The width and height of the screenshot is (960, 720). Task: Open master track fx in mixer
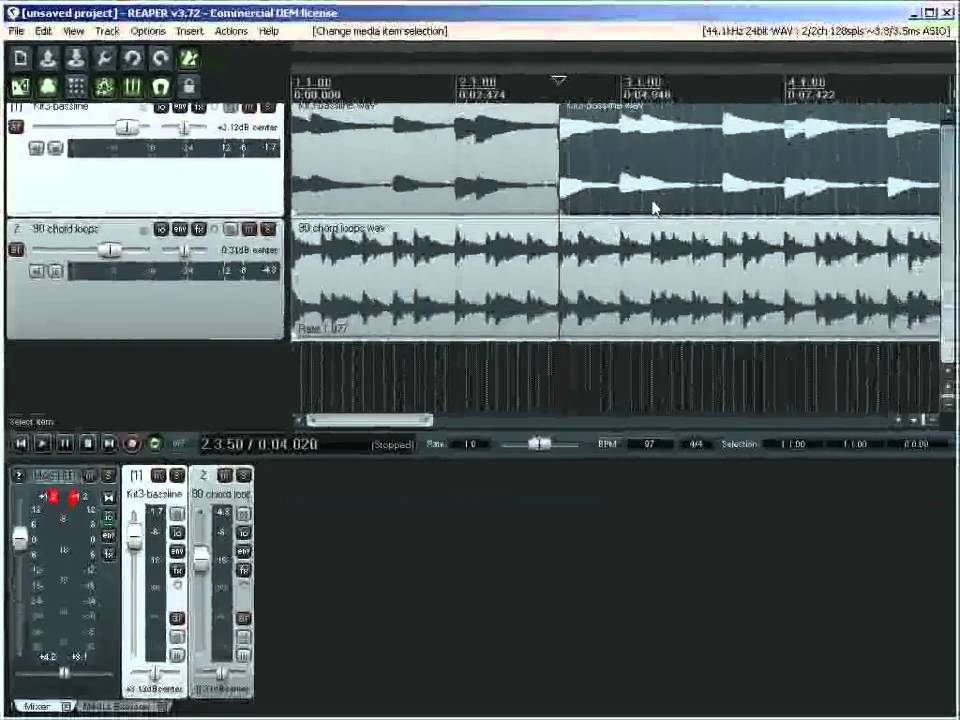[109, 554]
